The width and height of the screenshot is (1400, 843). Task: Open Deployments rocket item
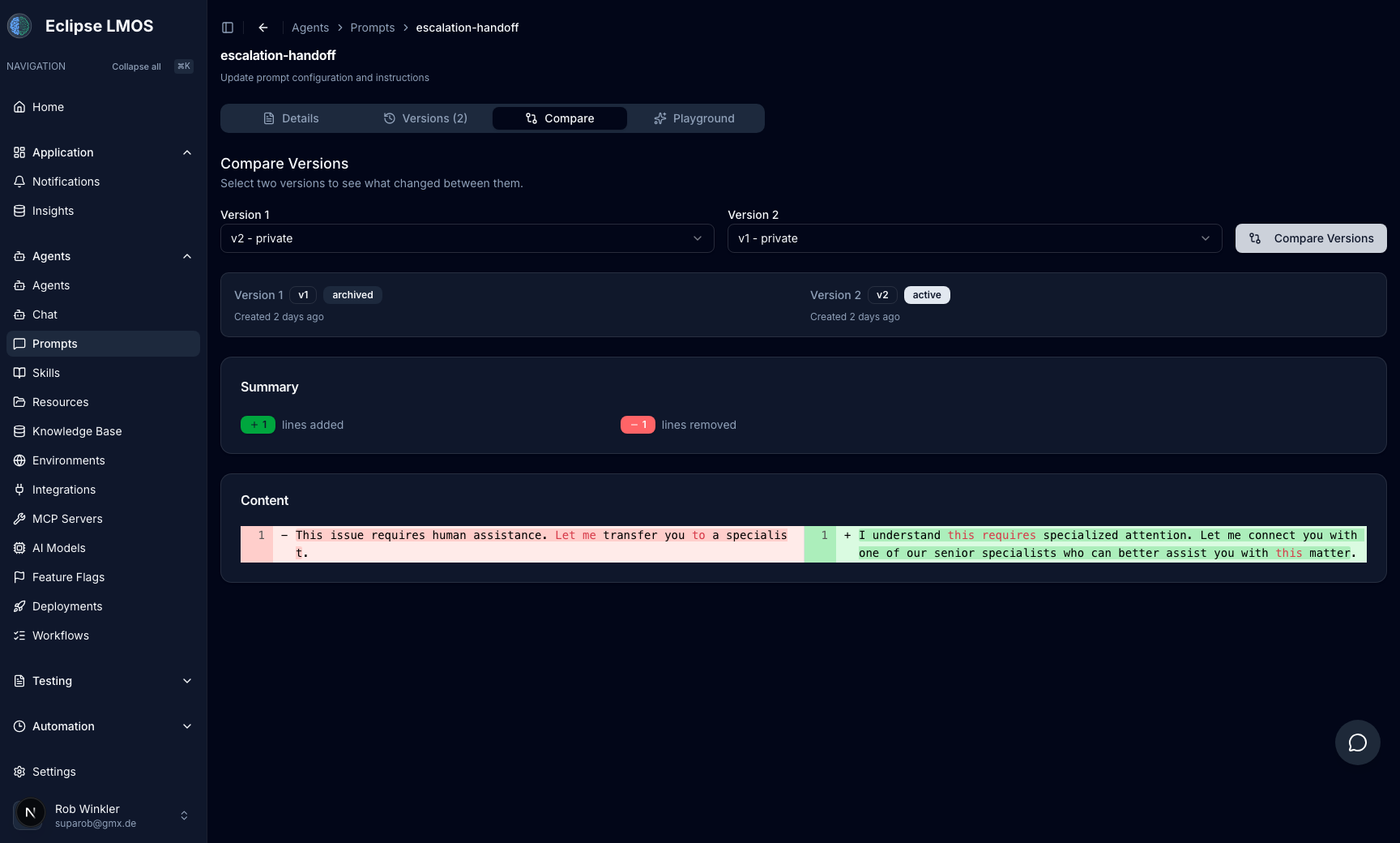click(x=103, y=606)
